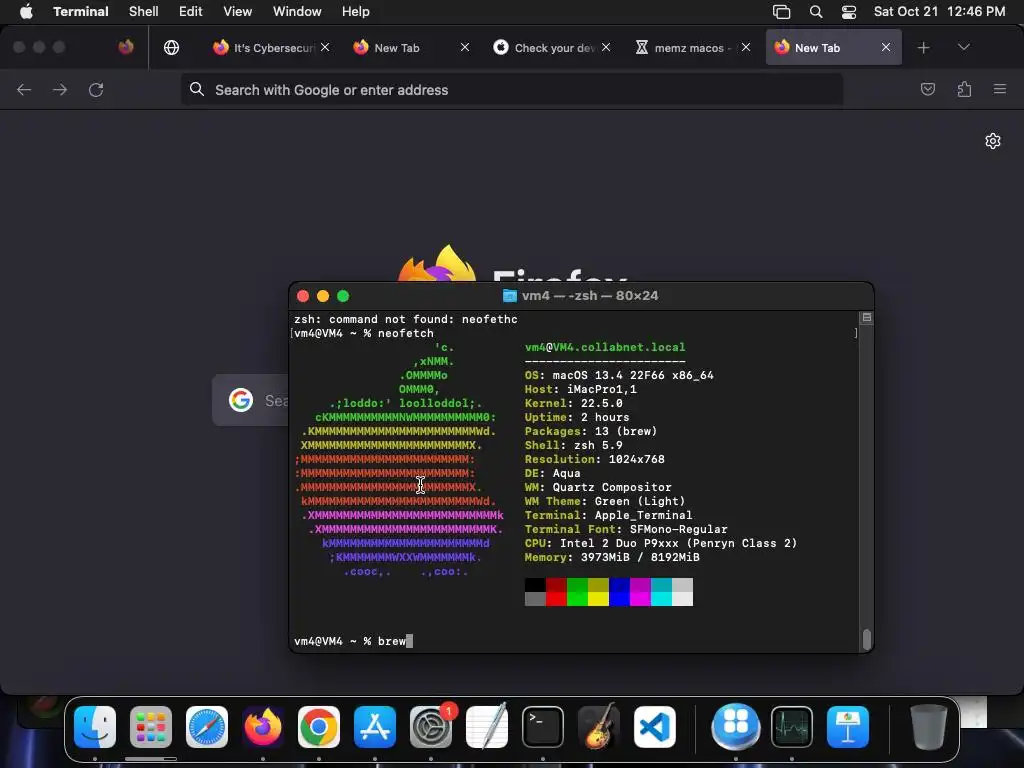Open Launchpad in the Dock

[x=151, y=727]
